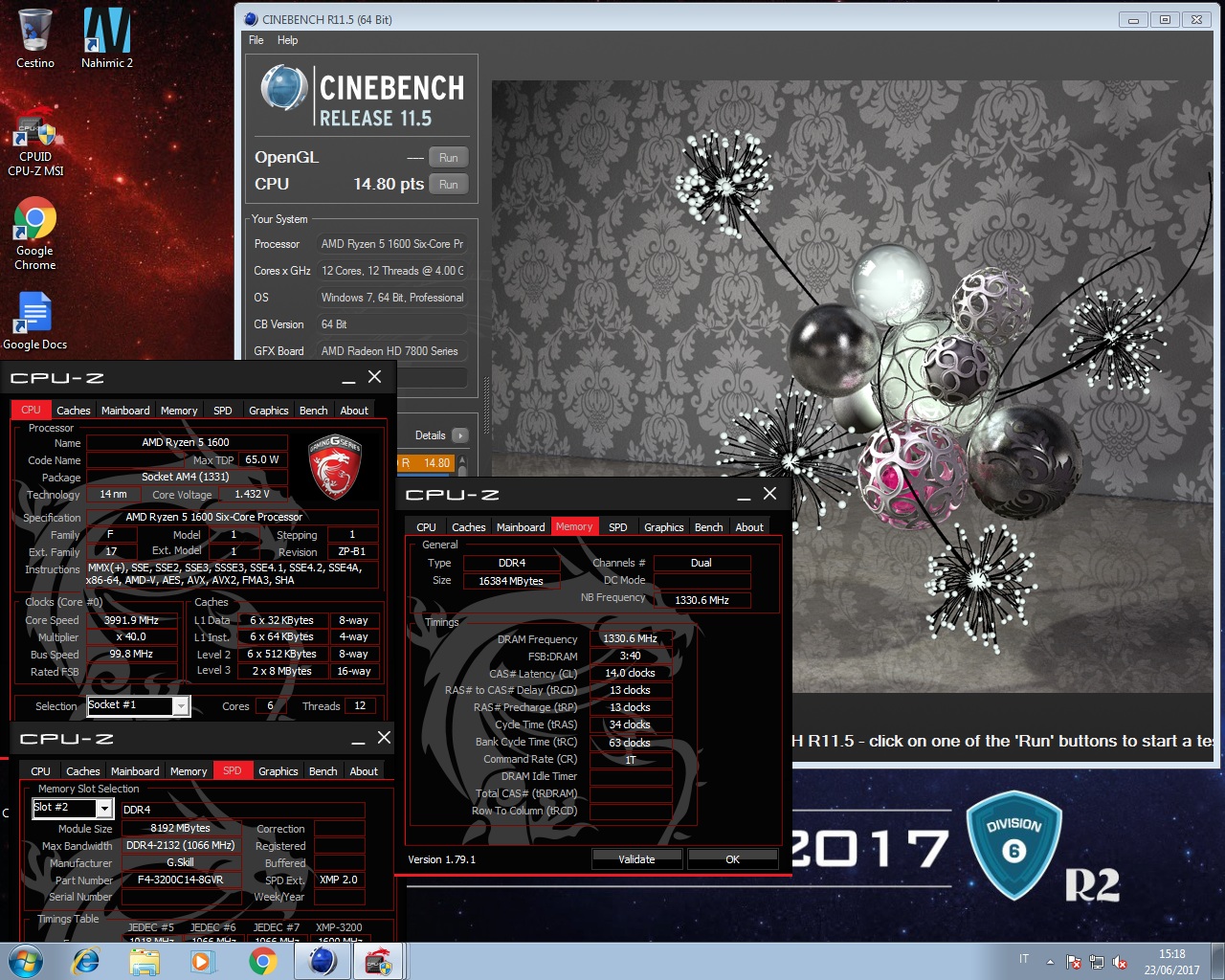The image size is (1225, 980).
Task: Open the muted volume tray icon
Action: click(1120, 962)
